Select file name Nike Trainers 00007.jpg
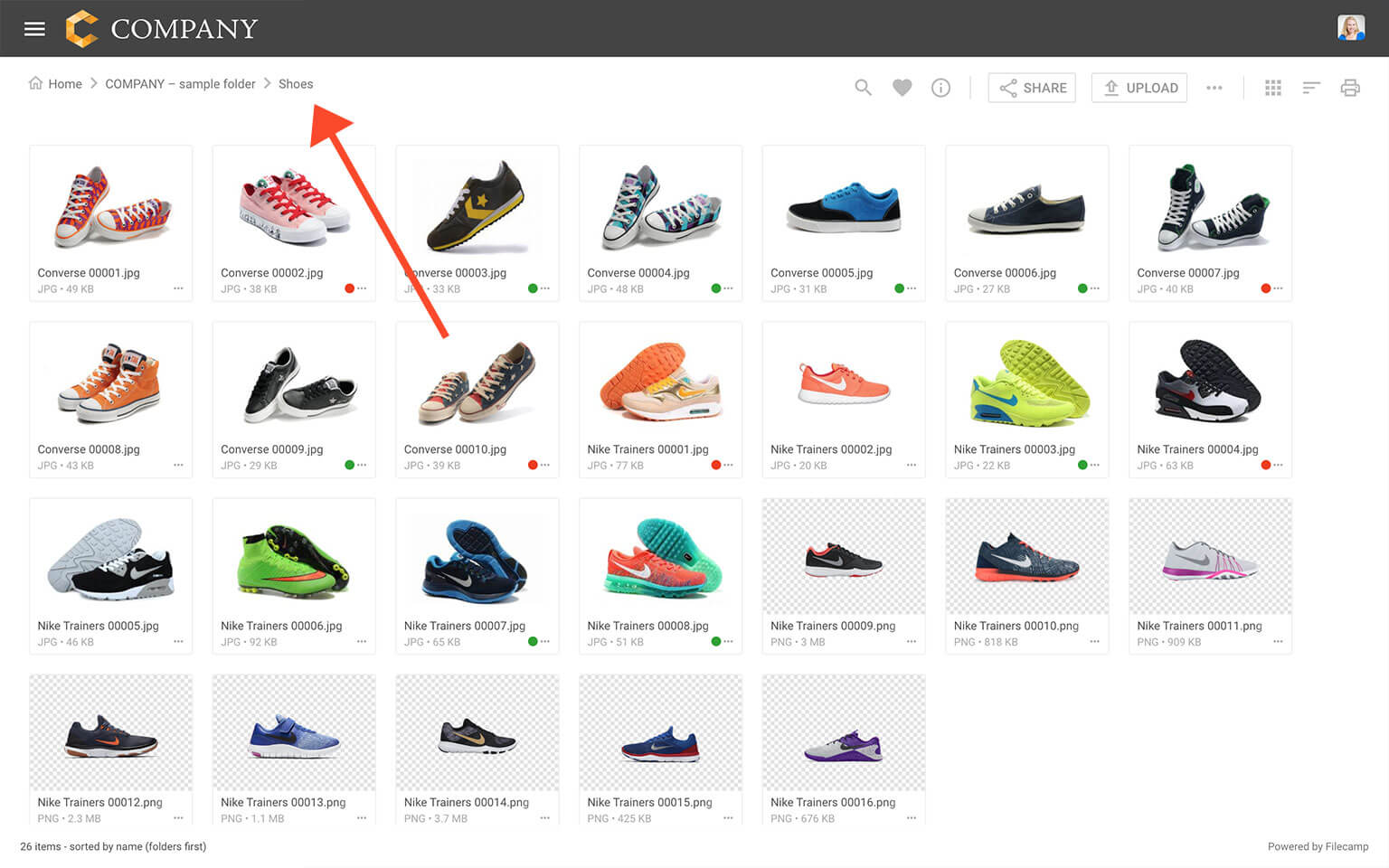 465,626
